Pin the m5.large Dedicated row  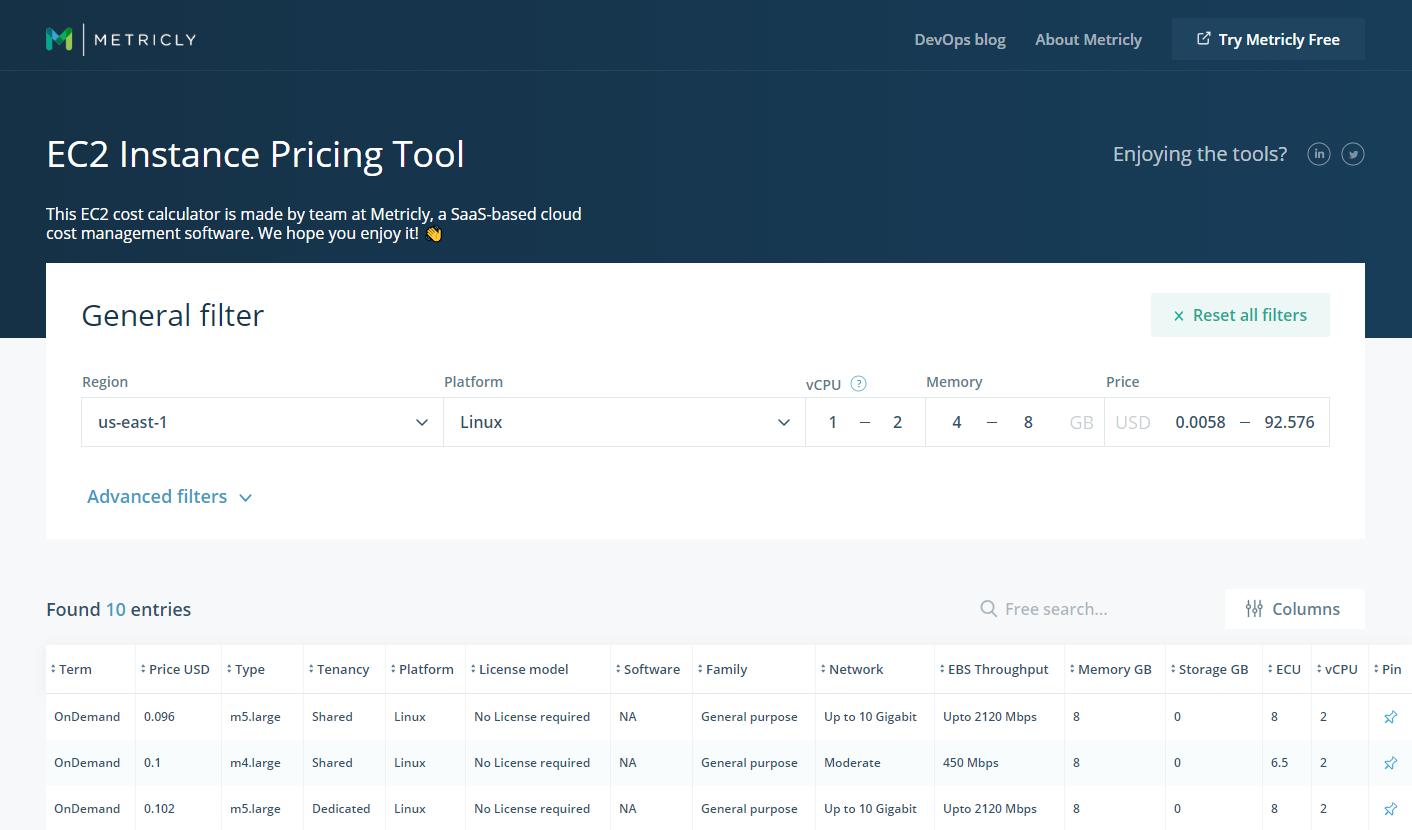point(1390,809)
